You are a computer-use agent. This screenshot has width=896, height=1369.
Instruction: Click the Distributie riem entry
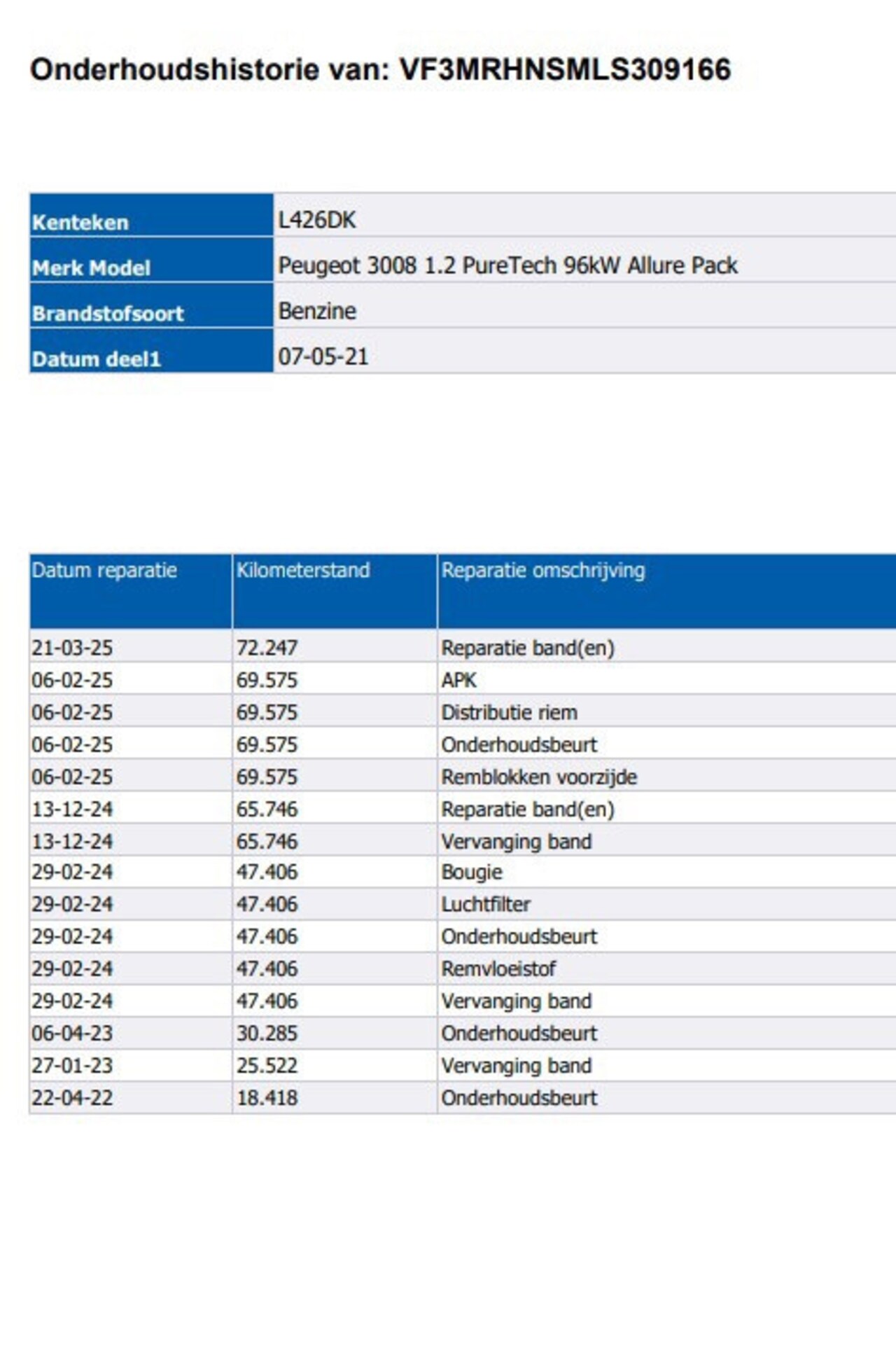509,712
